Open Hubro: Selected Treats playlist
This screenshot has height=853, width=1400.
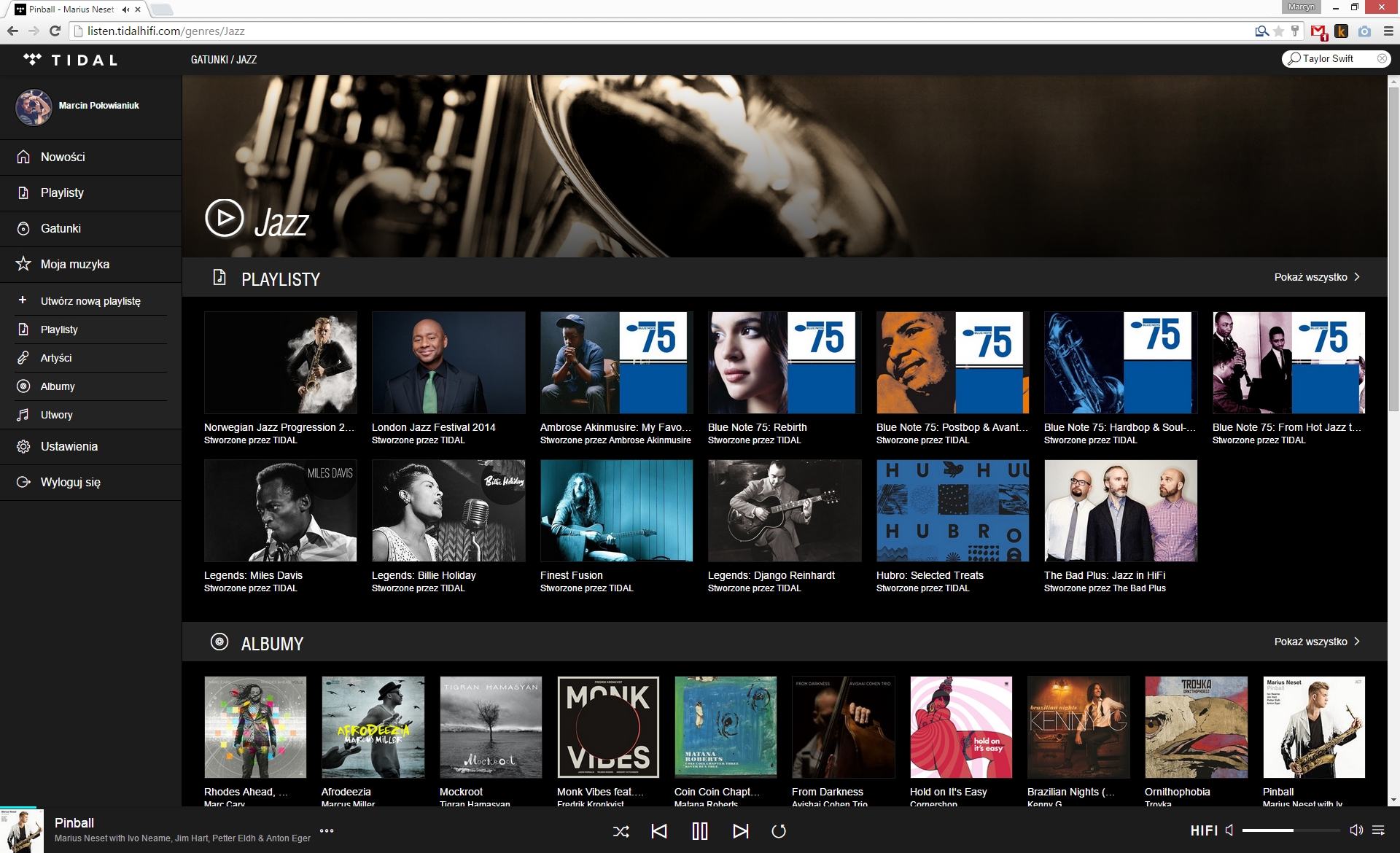coord(953,511)
